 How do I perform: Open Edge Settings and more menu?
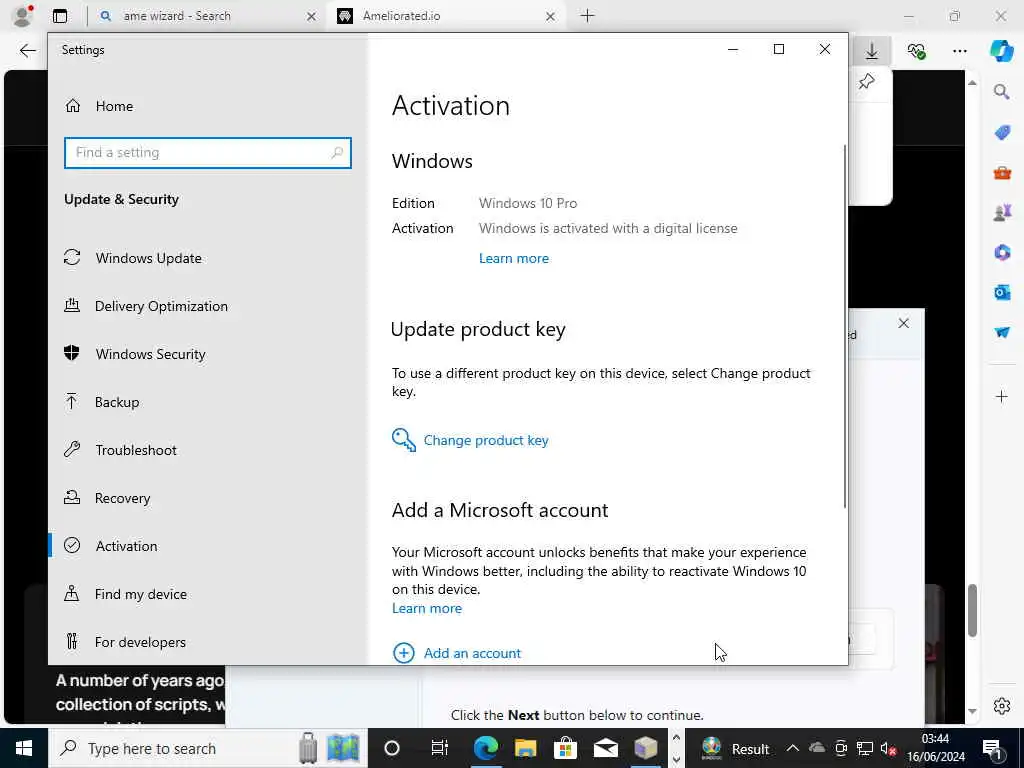click(959, 51)
